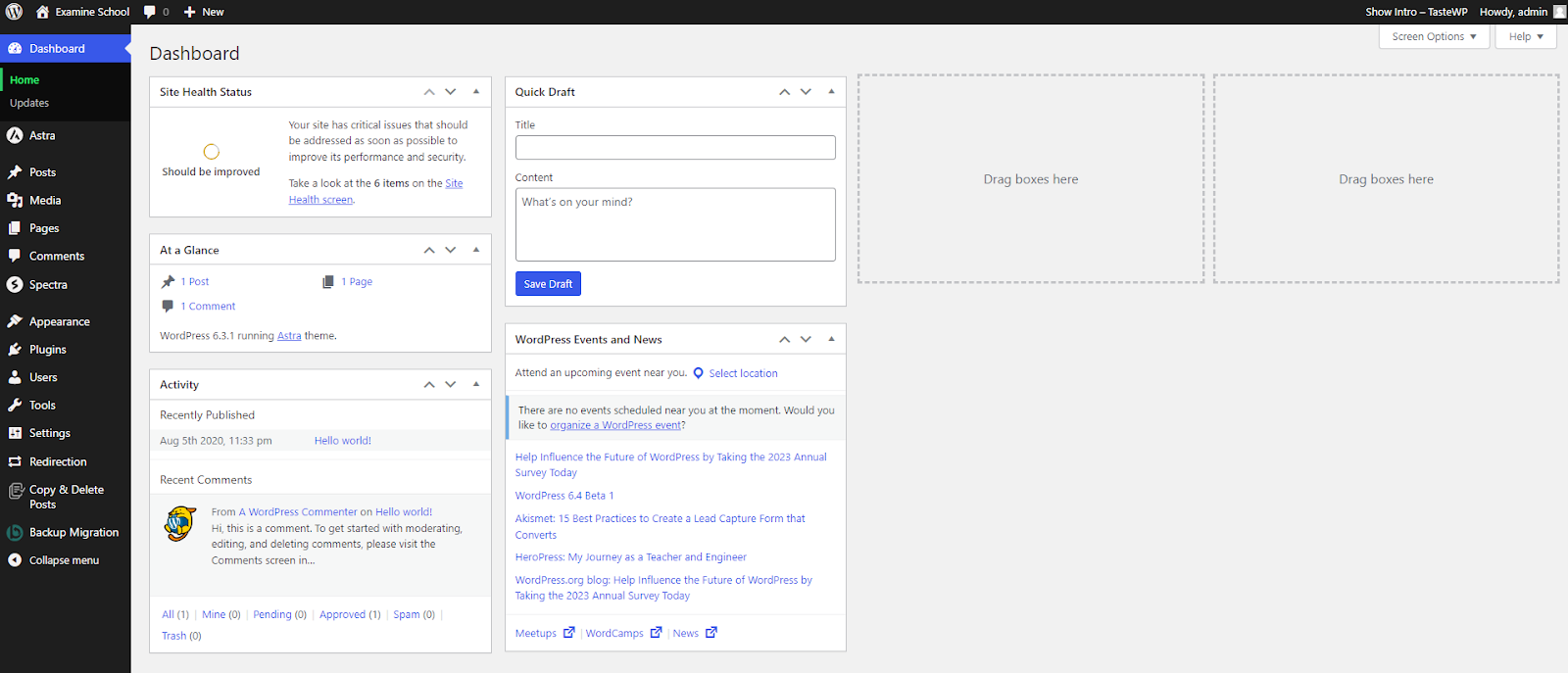The width and height of the screenshot is (1568, 673).
Task: Open the 1 Comment link
Action: (208, 307)
